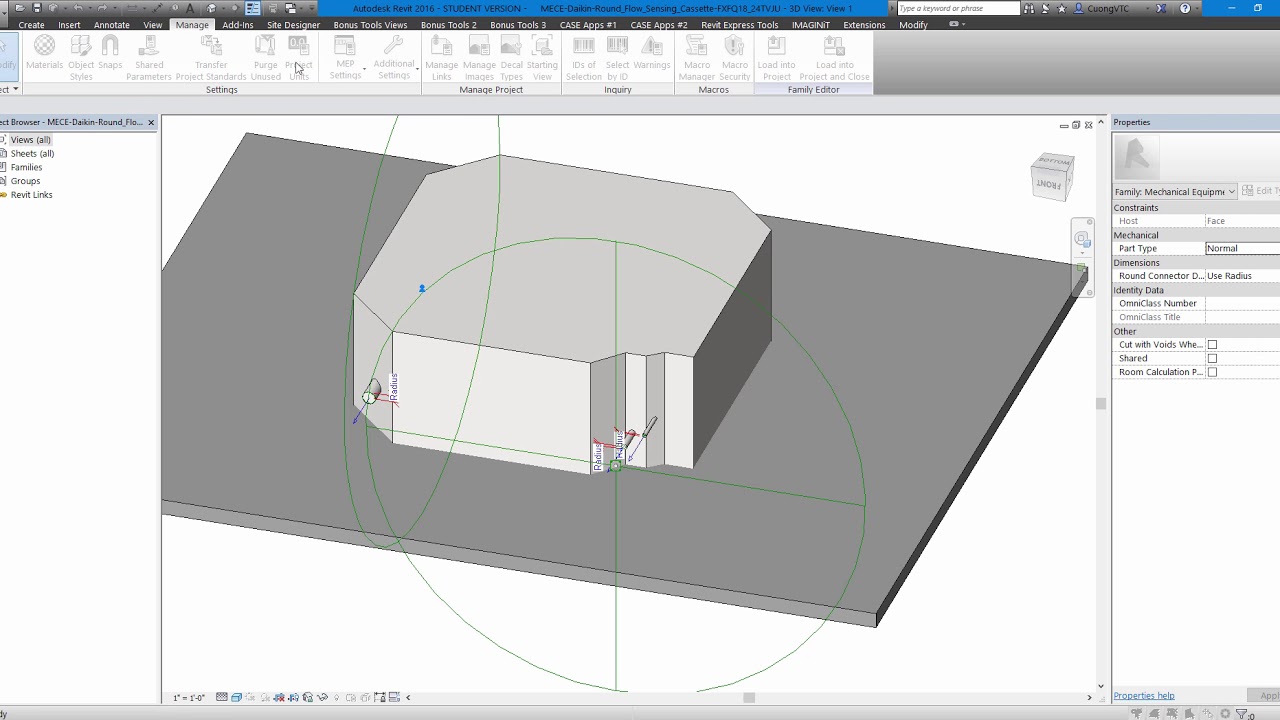The width and height of the screenshot is (1280, 720).
Task: Toggle Room Calculation Point checkbox
Action: coord(1212,372)
